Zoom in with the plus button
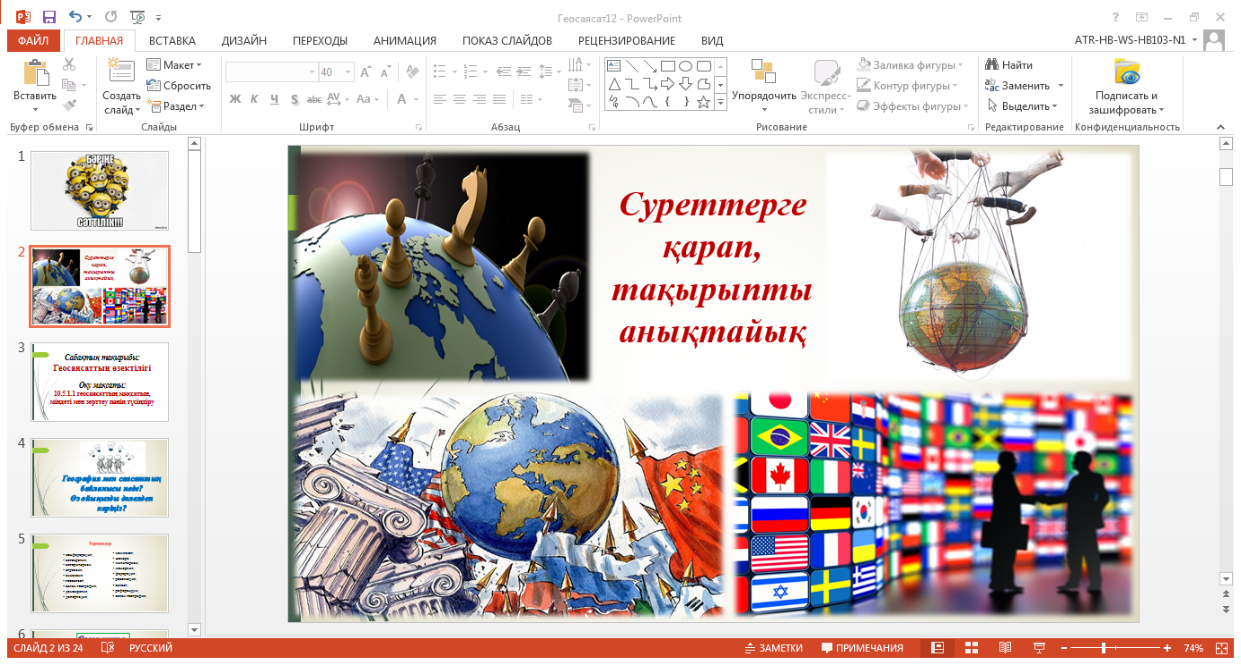 click(1167, 648)
